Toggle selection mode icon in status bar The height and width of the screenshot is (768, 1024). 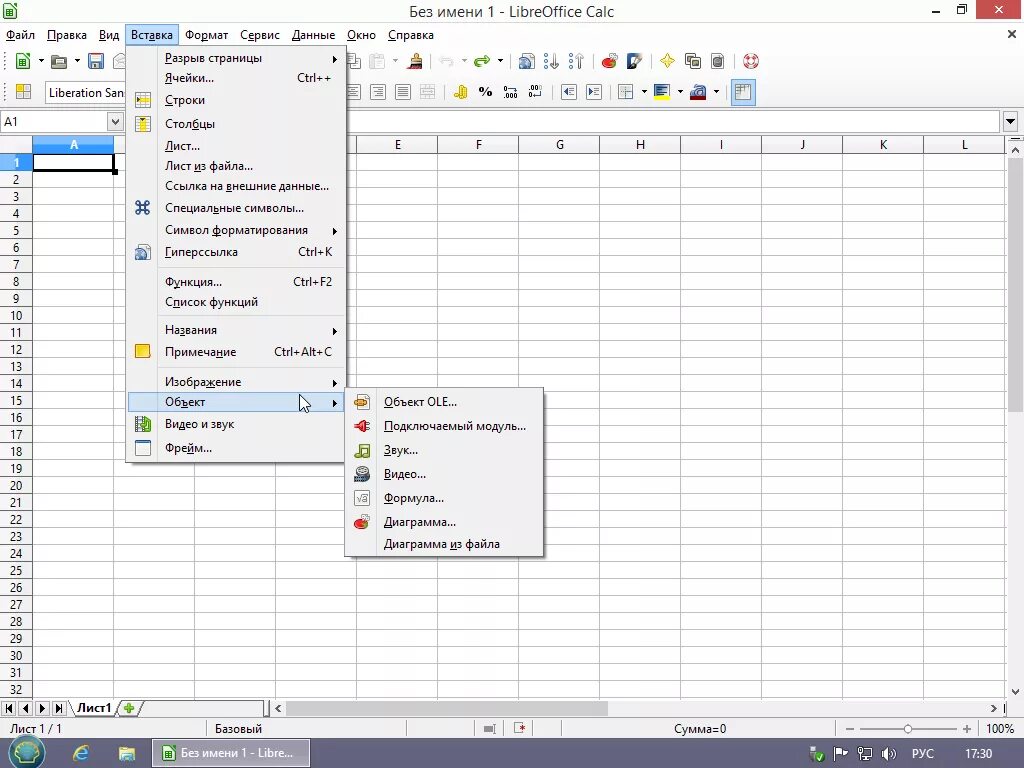490,729
